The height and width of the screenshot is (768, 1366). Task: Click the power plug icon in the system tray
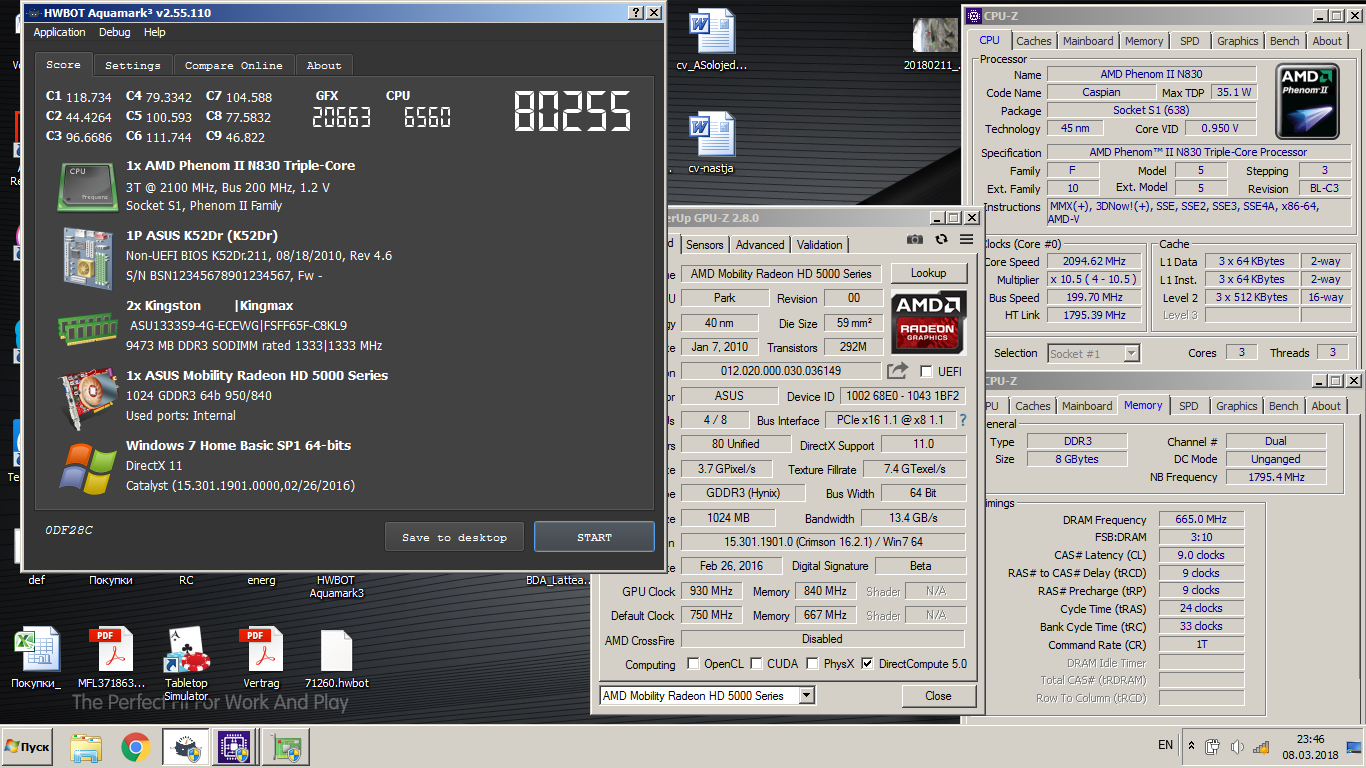point(1212,746)
